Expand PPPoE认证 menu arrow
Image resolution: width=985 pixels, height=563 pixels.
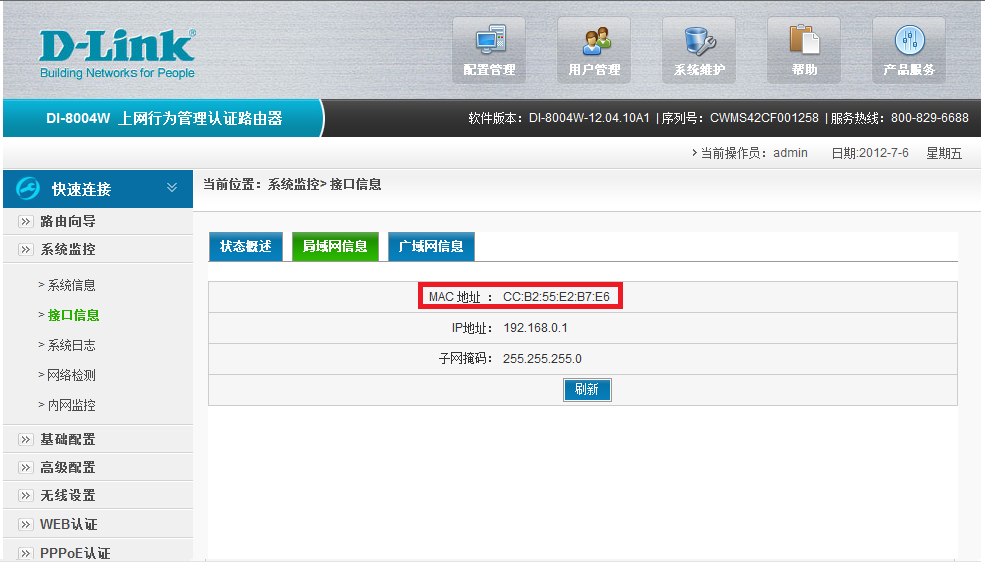point(25,554)
